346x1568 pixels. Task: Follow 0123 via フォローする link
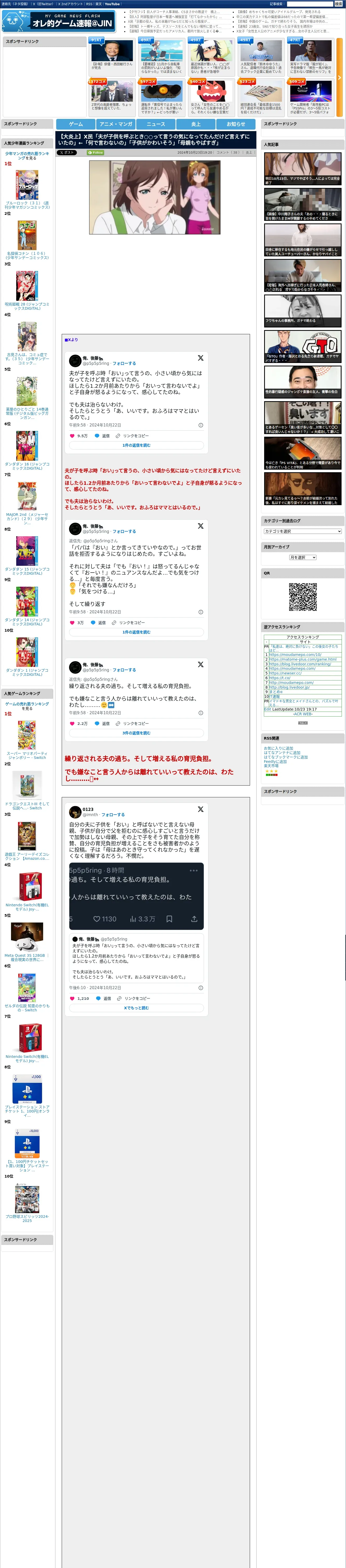(113, 814)
